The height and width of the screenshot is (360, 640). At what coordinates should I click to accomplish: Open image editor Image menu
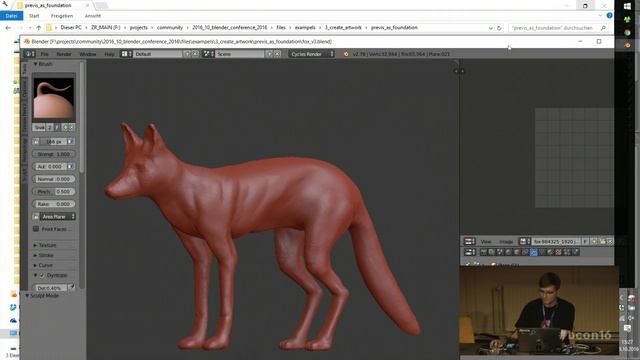click(x=506, y=242)
